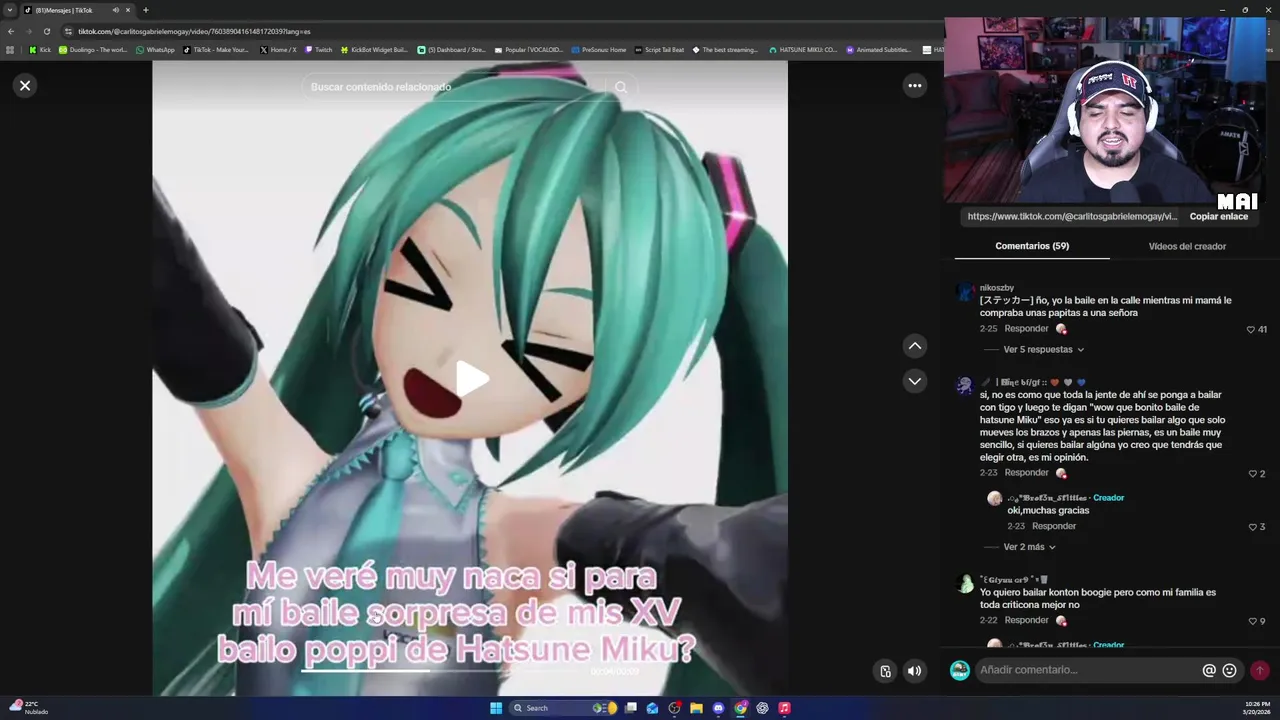Like nikoszby's comment with 41 likes
Screen dimensions: 1280x720
tap(1251, 329)
